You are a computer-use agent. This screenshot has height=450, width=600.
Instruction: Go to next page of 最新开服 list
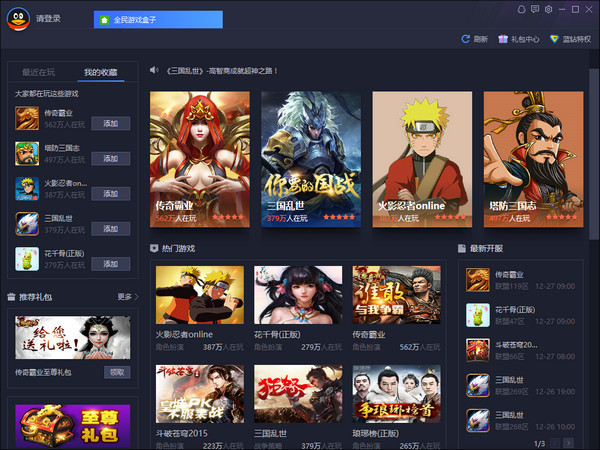coord(568,442)
